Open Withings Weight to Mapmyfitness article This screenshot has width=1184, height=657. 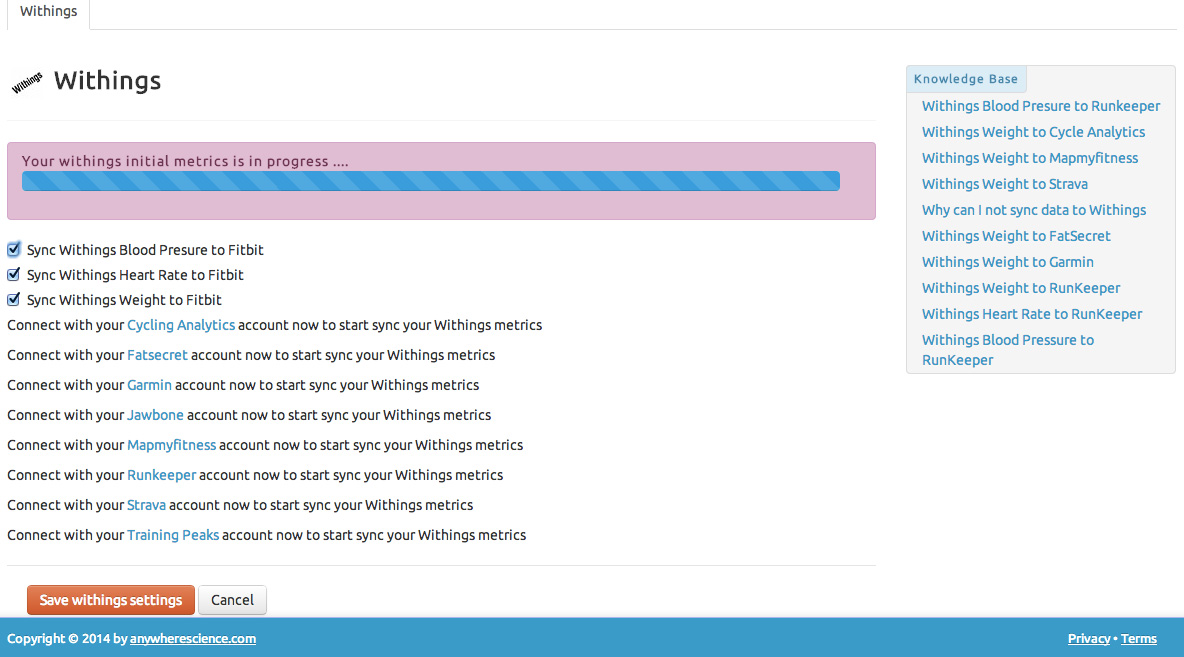(1030, 158)
